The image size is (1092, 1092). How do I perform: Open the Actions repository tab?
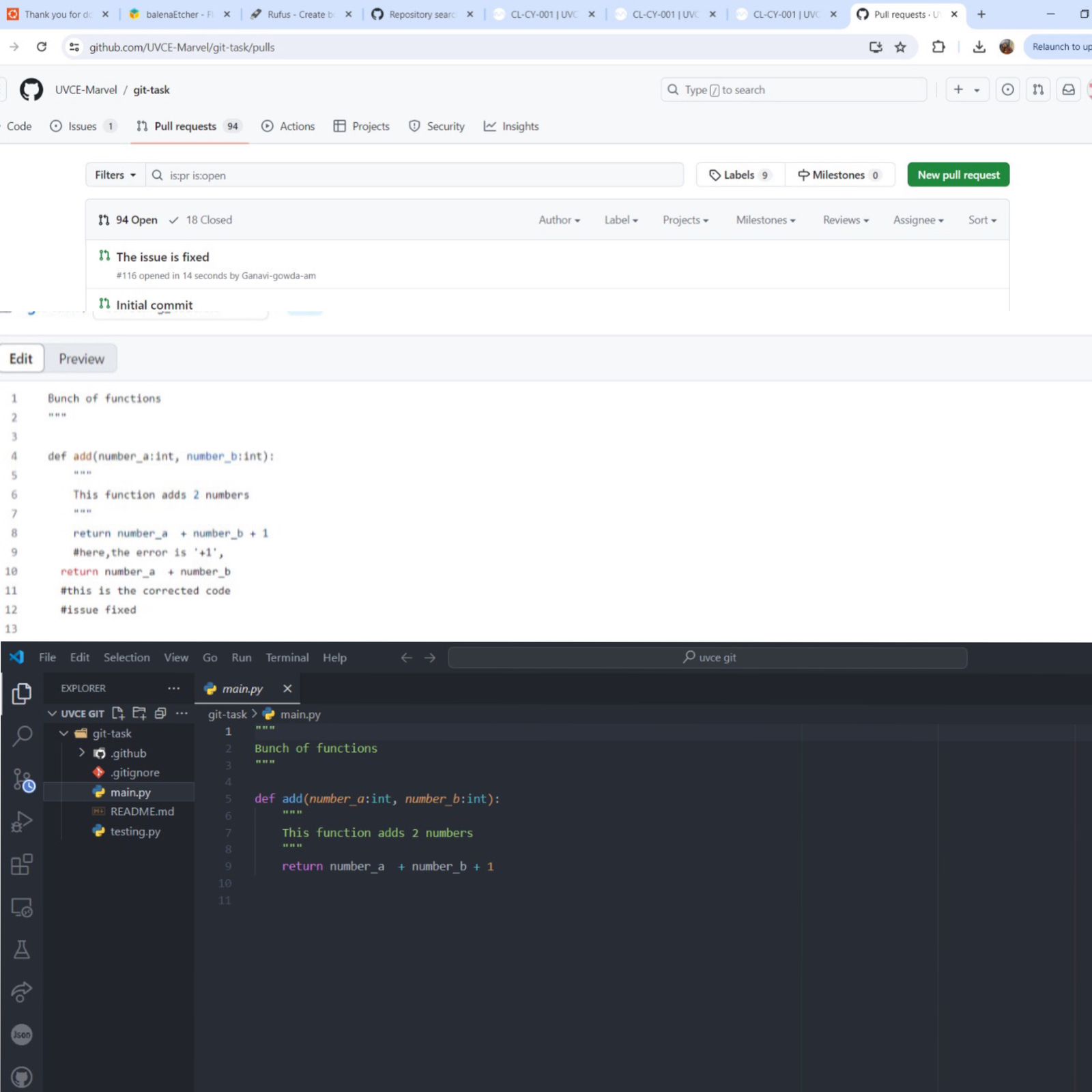click(x=288, y=126)
